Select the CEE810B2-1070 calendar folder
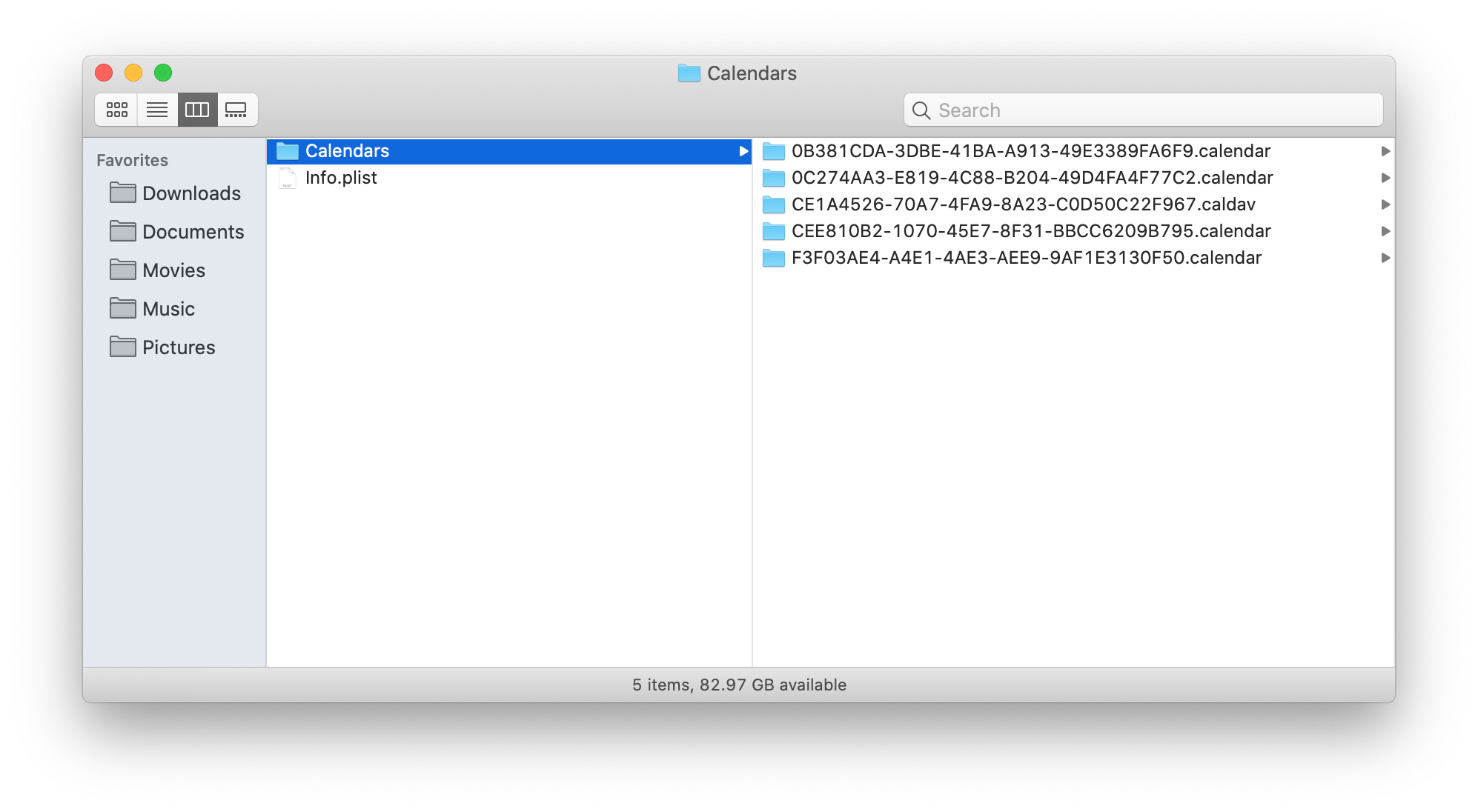This screenshot has height=812, width=1478. click(1073, 231)
